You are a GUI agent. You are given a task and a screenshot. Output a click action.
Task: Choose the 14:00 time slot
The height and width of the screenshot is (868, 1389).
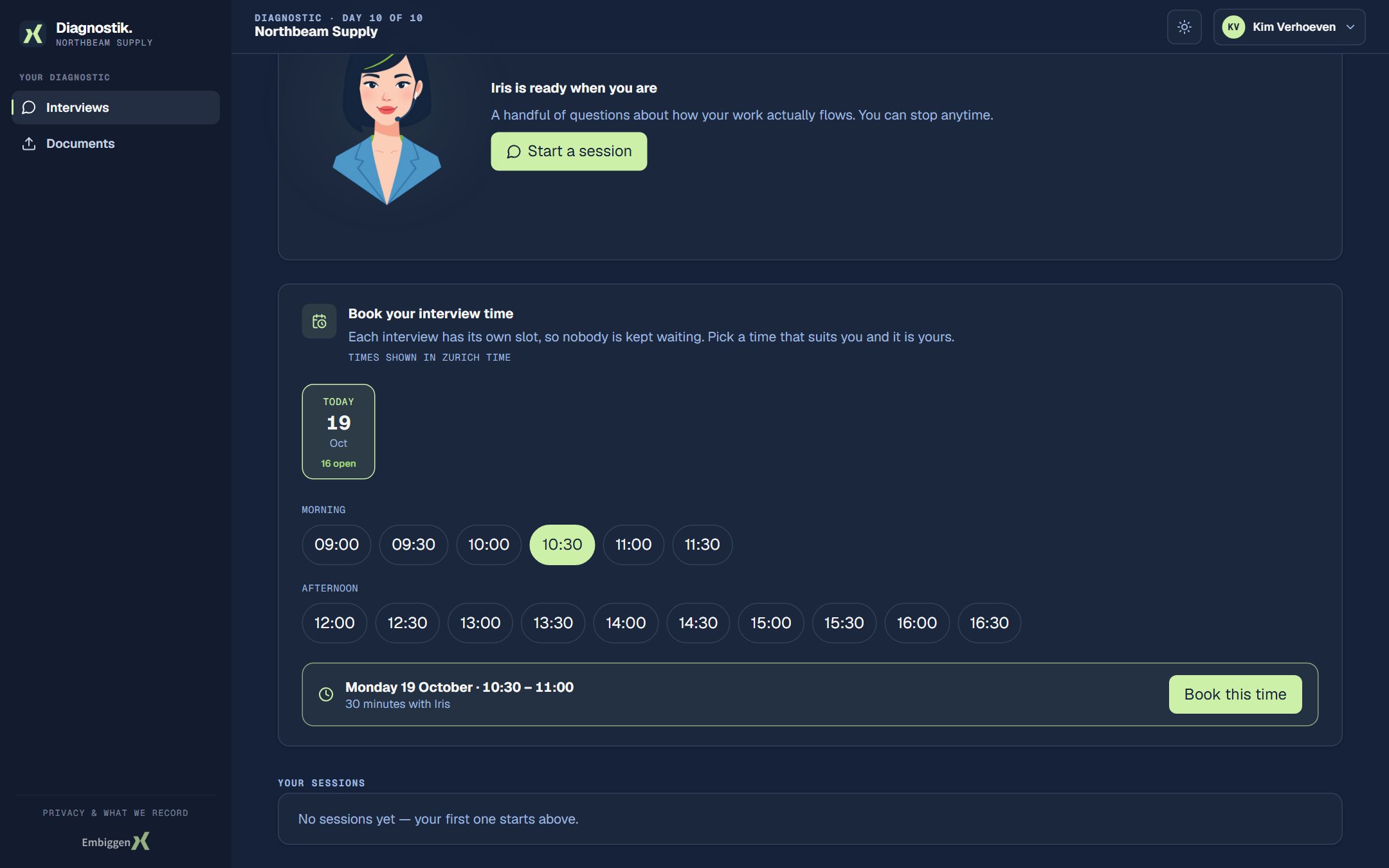626,623
